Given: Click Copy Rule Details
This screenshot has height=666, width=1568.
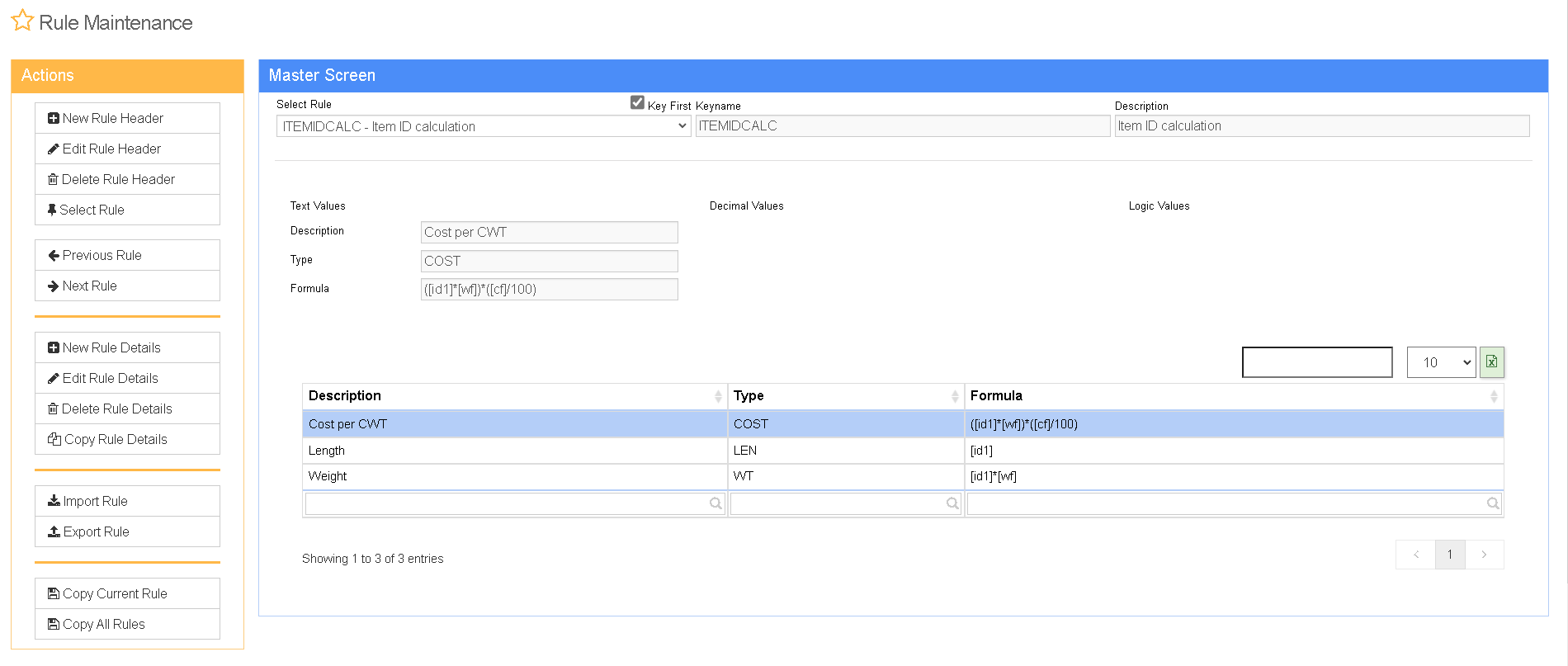Looking at the screenshot, I should [x=127, y=439].
